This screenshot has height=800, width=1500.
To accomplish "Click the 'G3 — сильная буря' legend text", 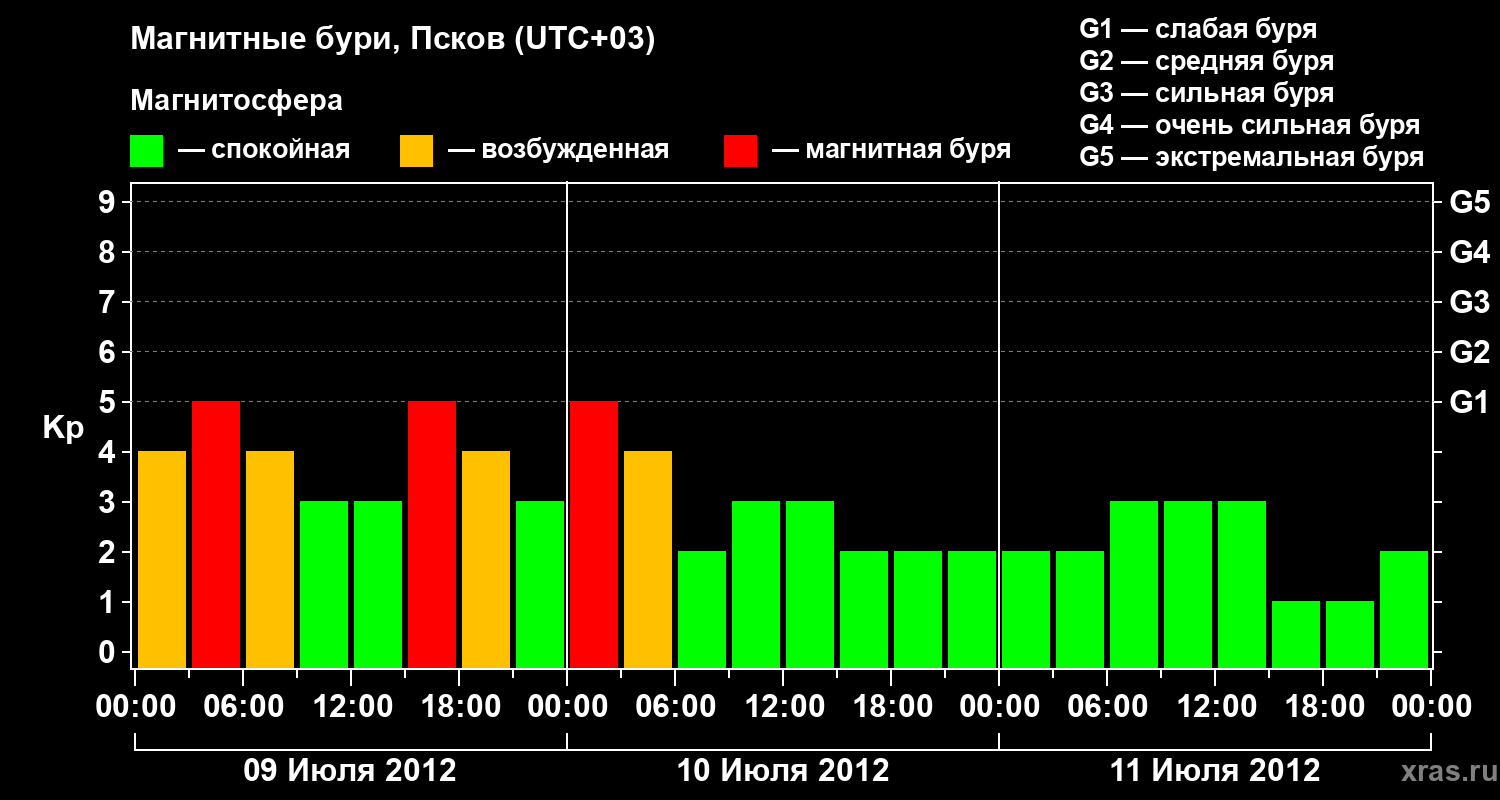I will point(1207,93).
